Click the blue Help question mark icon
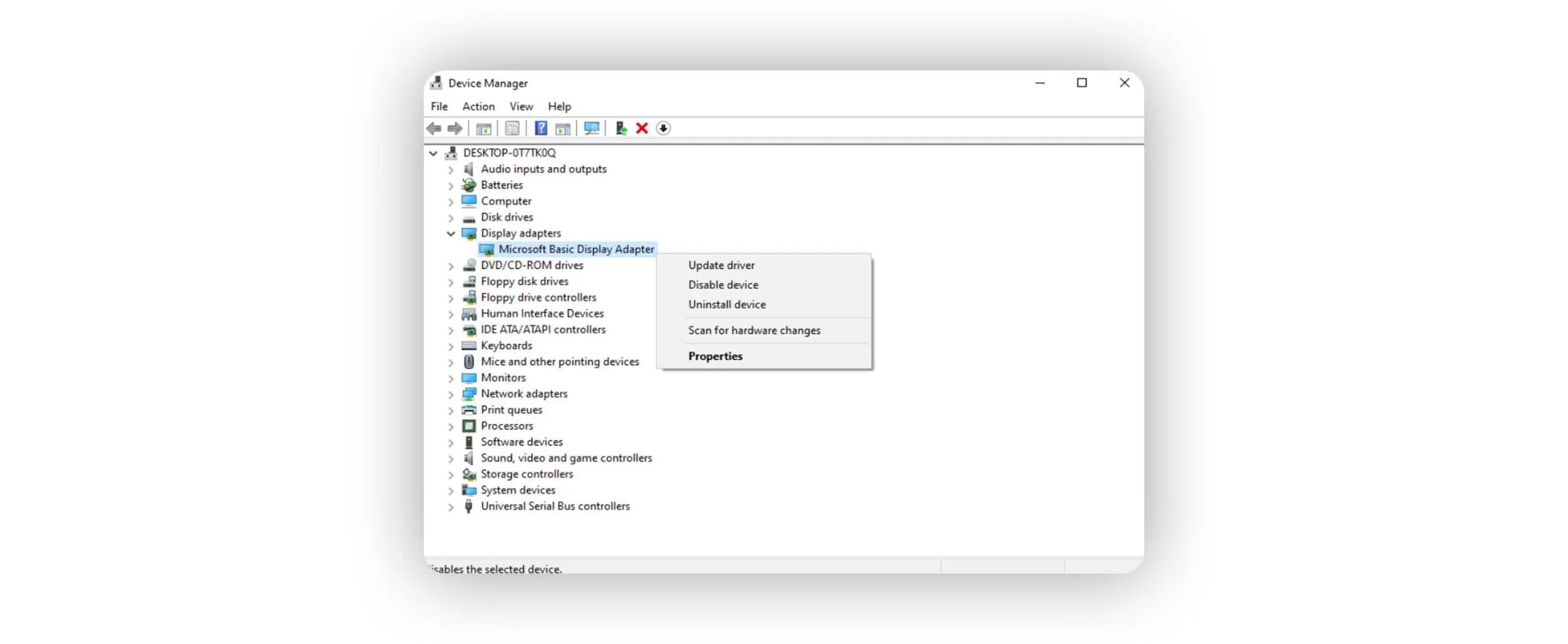 point(540,128)
